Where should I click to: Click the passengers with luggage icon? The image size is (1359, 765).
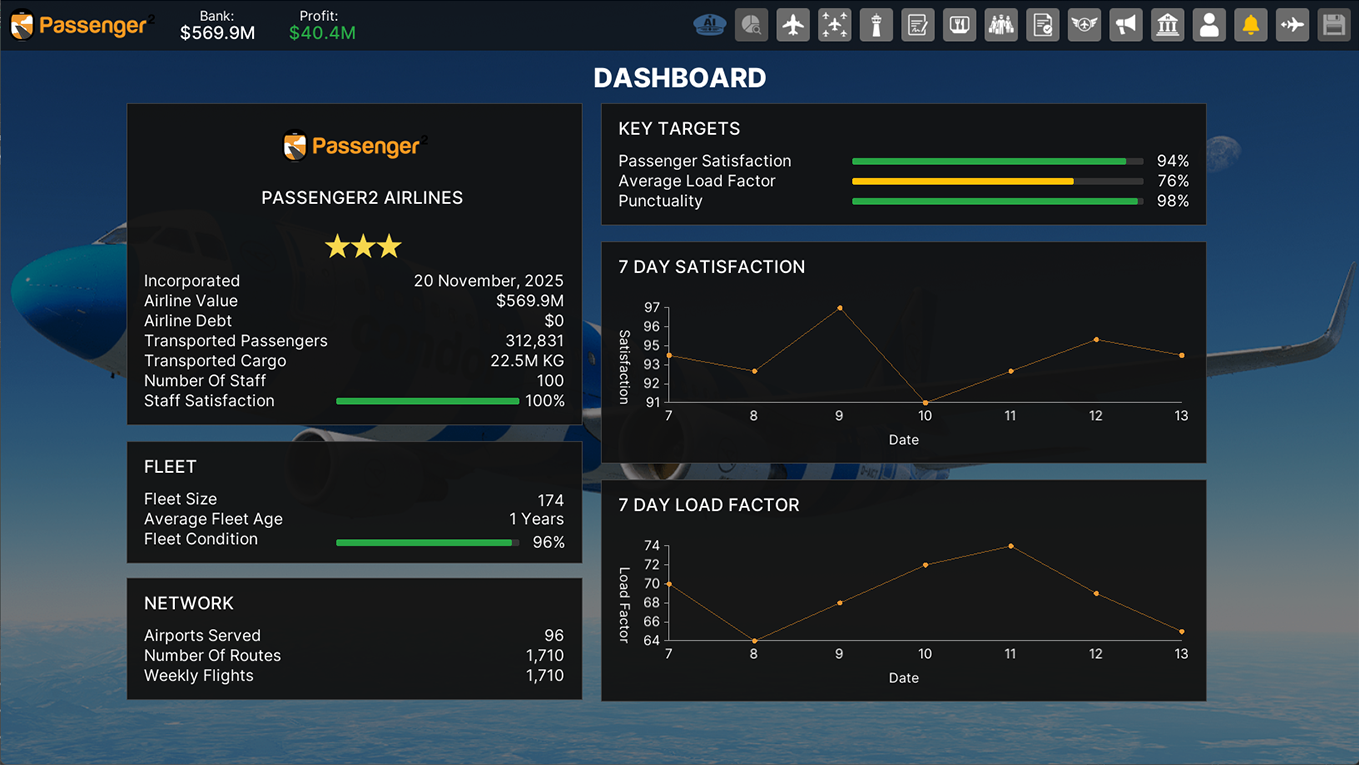tap(1001, 25)
